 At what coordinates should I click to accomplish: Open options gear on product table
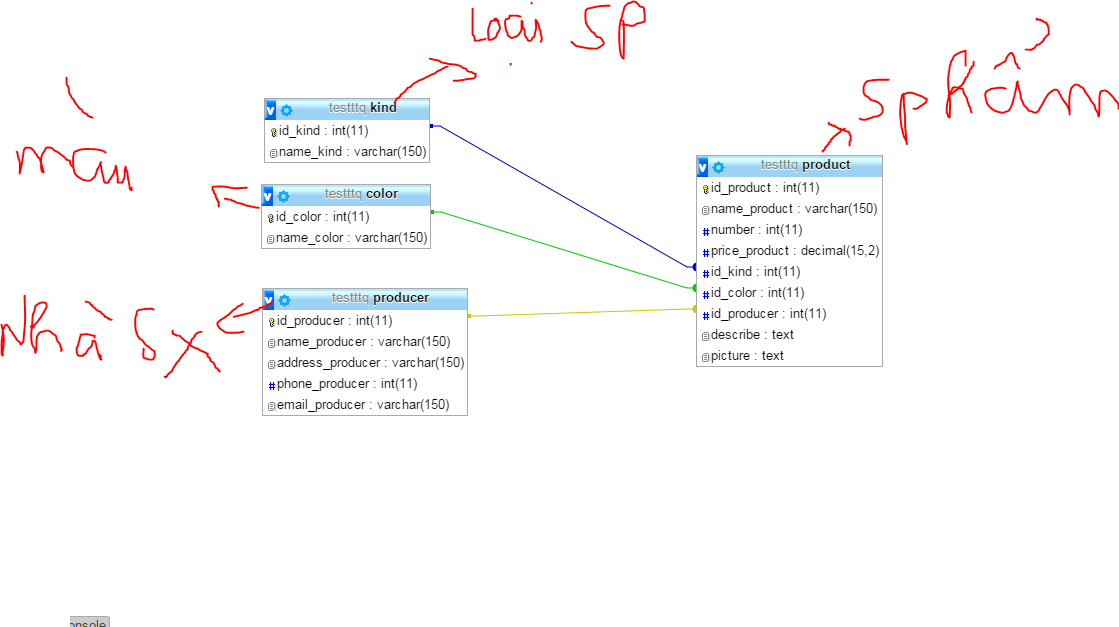coord(718,167)
